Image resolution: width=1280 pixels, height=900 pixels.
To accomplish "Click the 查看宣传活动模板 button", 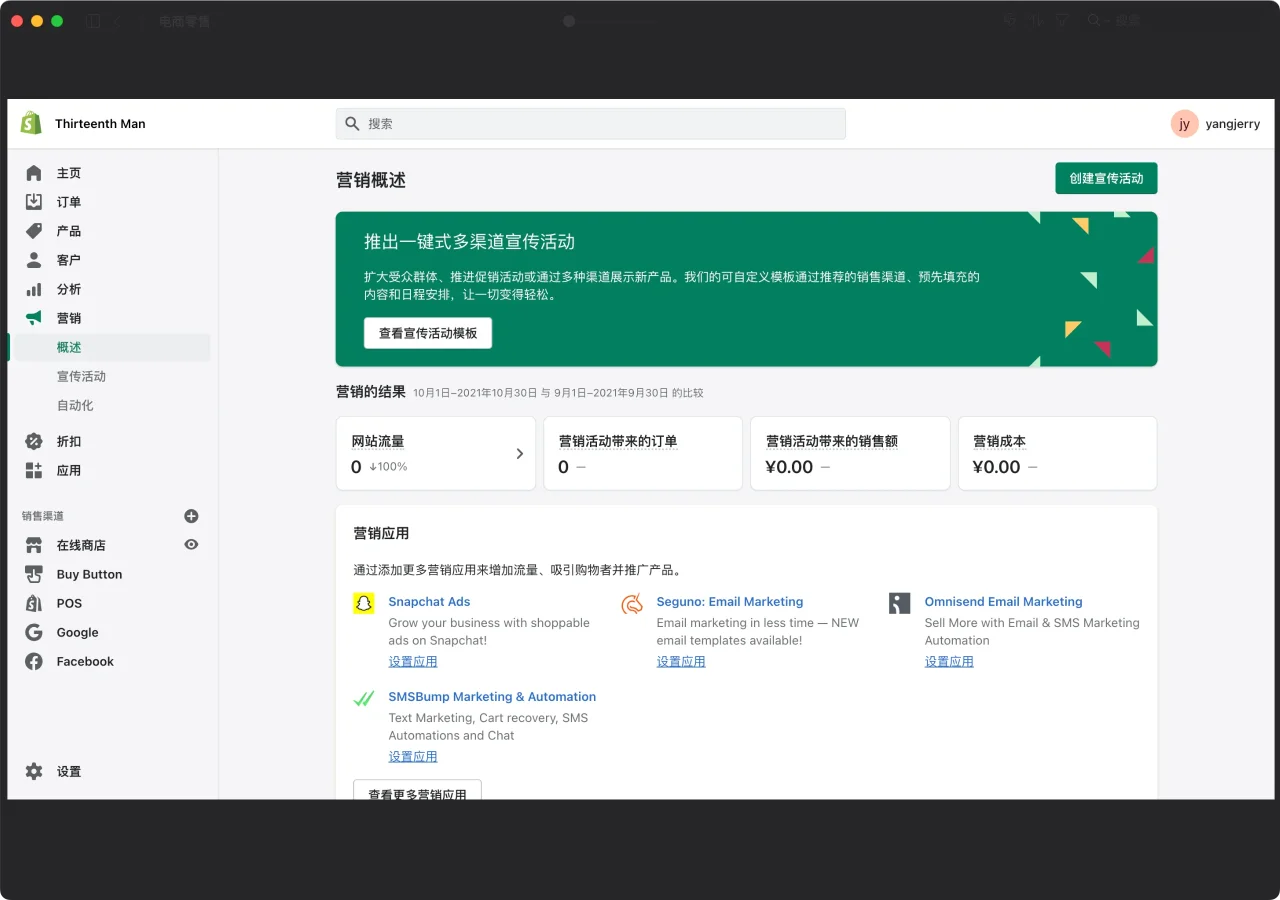I will 428,333.
